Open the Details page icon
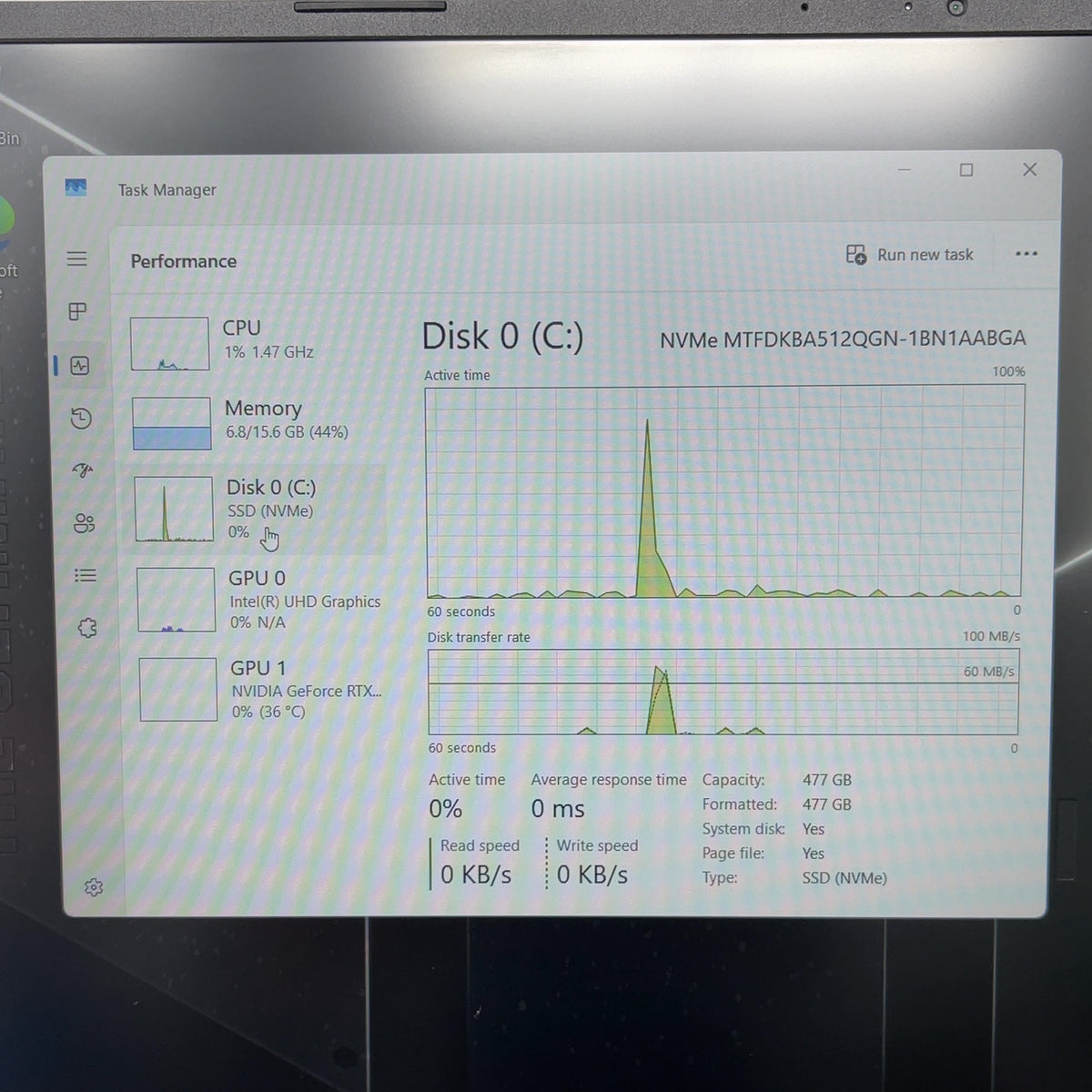 pos(86,575)
